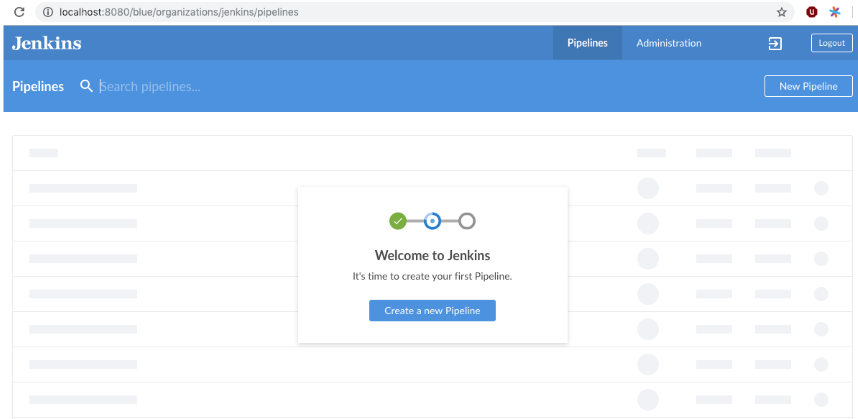
Task: Click the grey unfinished step circle
Action: tap(467, 221)
